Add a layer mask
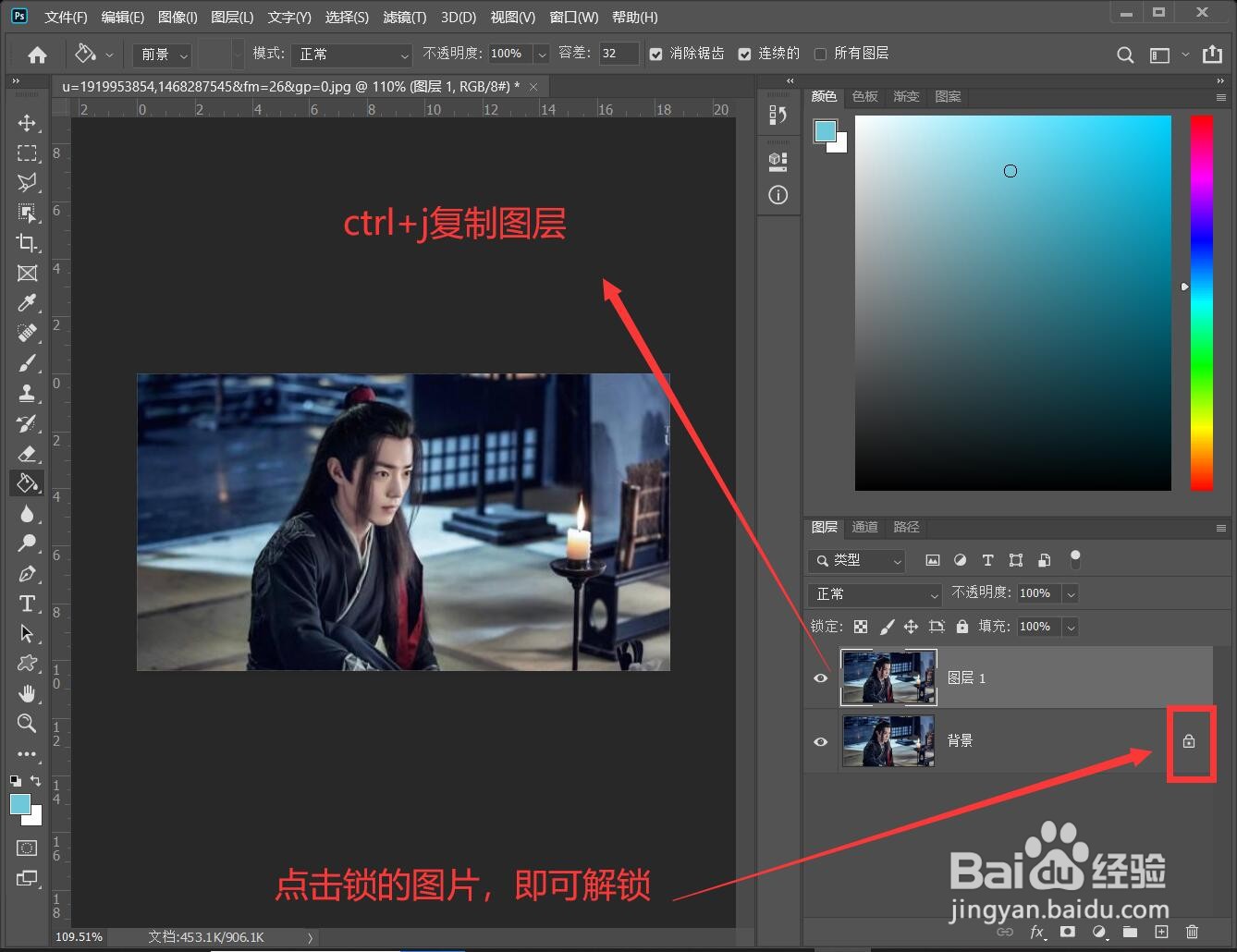The image size is (1237, 952). click(x=1068, y=932)
